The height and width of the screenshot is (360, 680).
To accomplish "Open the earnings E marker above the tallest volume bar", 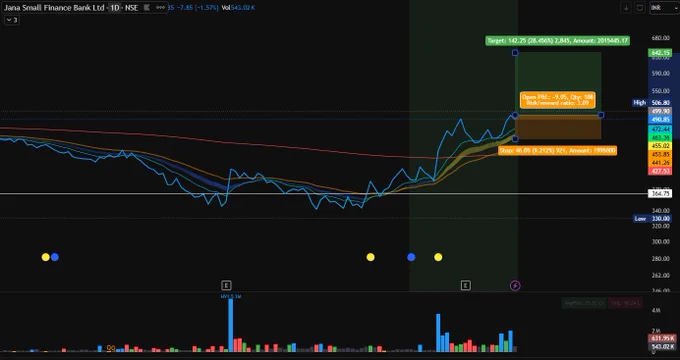I will (x=226, y=285).
